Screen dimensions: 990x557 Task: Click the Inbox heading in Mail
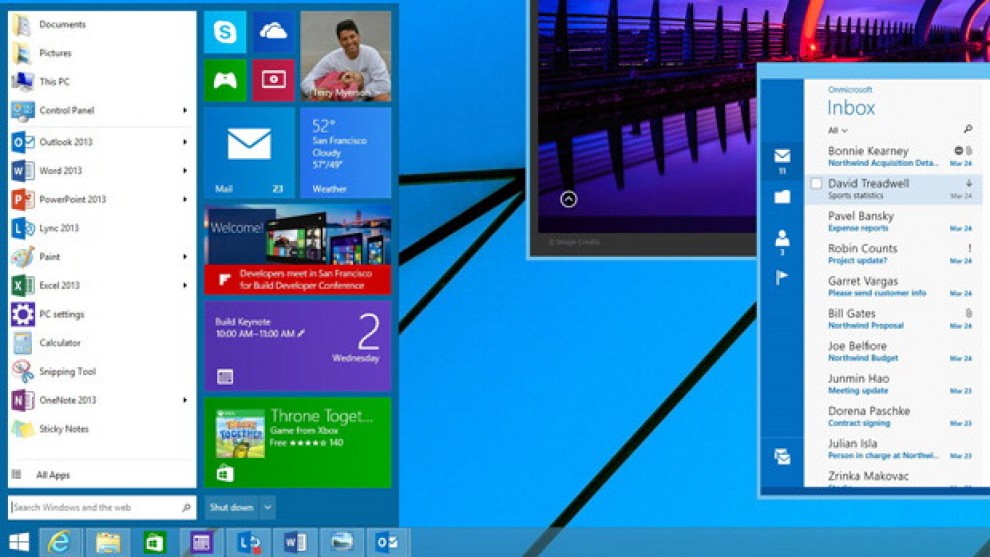coord(851,108)
